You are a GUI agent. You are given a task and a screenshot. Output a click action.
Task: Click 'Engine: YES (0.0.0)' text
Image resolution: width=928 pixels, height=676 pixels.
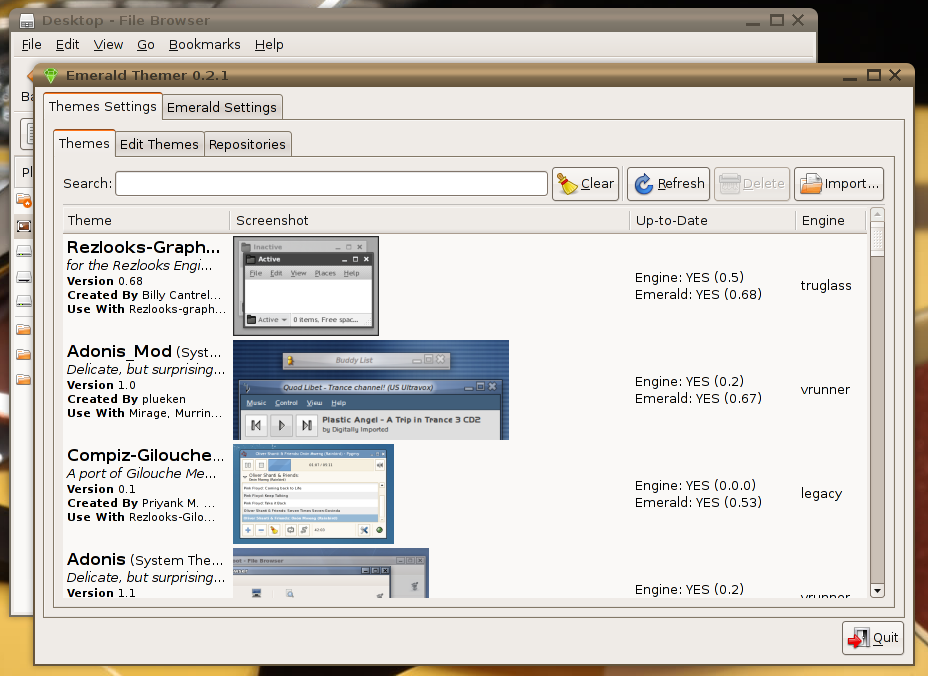[x=695, y=485]
